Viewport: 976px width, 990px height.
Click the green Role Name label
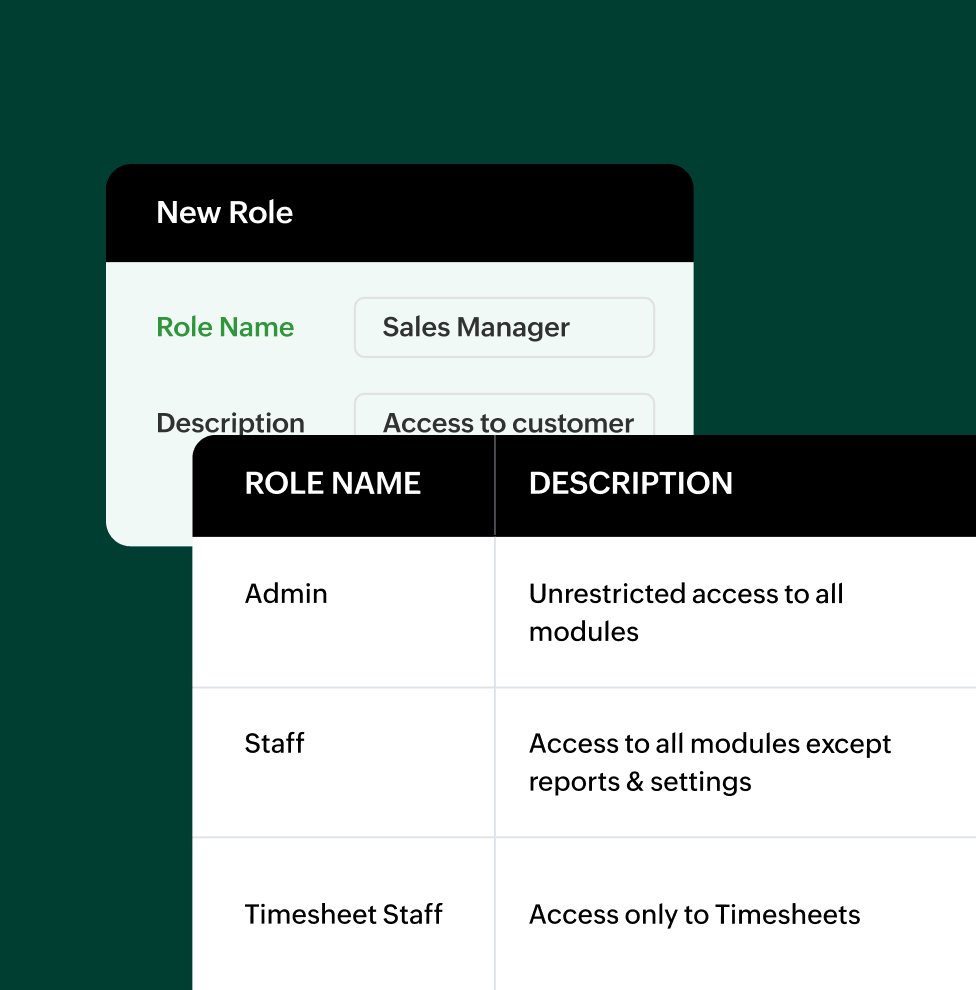pyautogui.click(x=224, y=327)
